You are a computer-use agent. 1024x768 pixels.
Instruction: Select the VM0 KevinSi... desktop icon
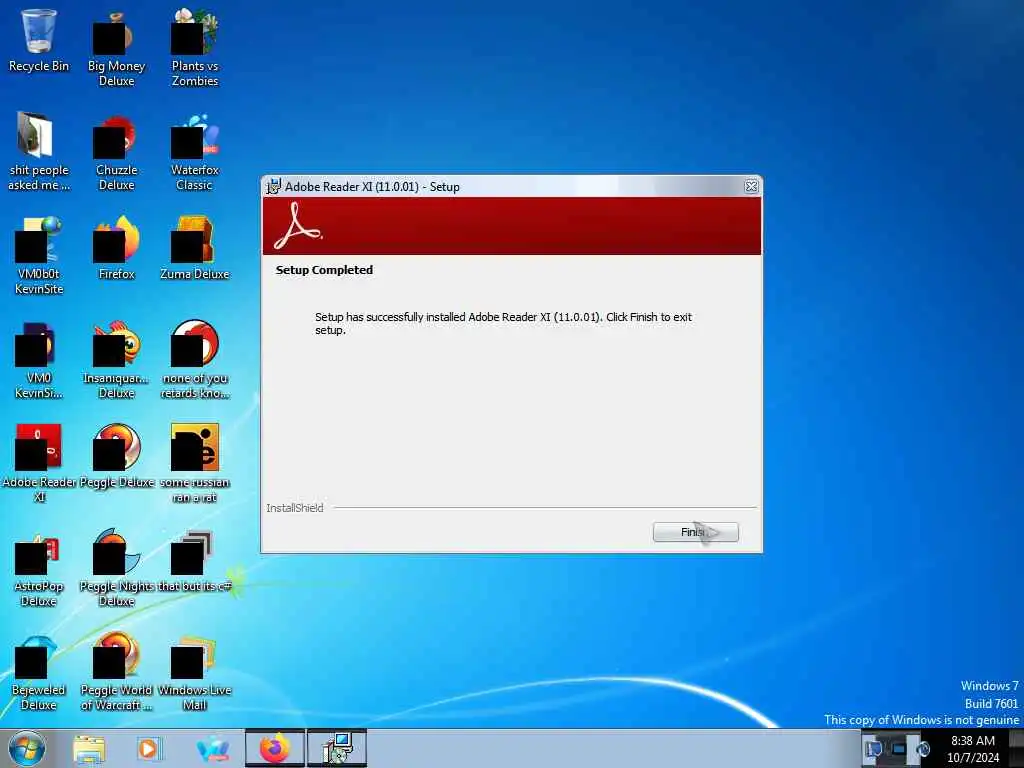[39, 360]
